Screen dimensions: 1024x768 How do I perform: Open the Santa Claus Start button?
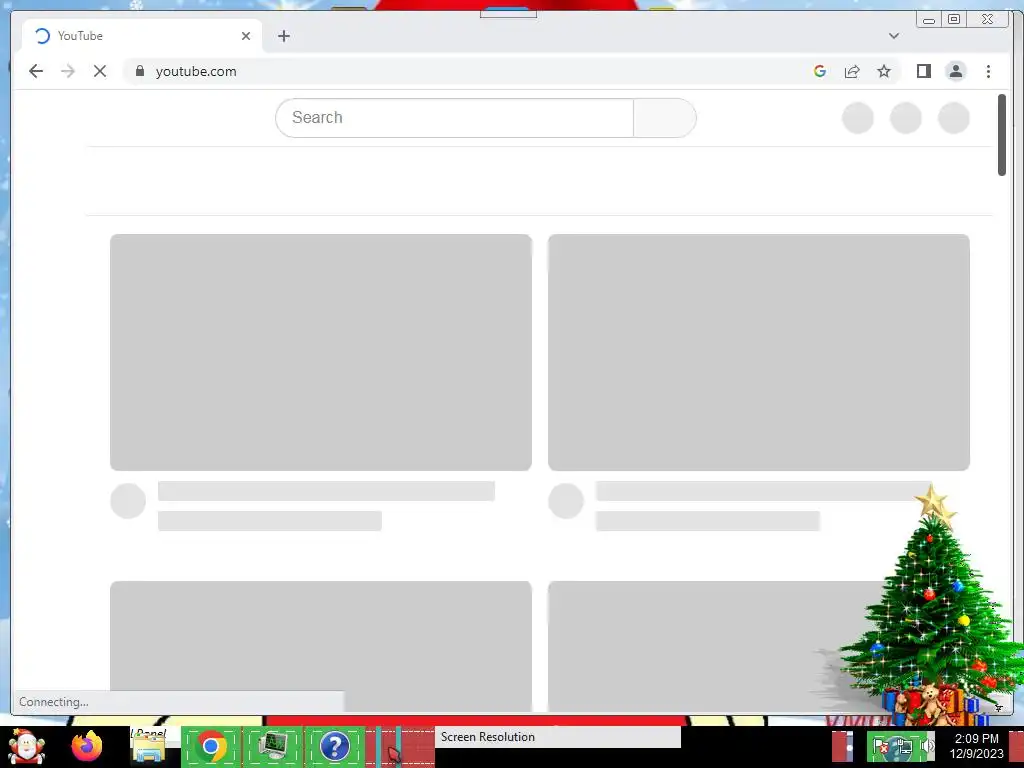(26, 747)
